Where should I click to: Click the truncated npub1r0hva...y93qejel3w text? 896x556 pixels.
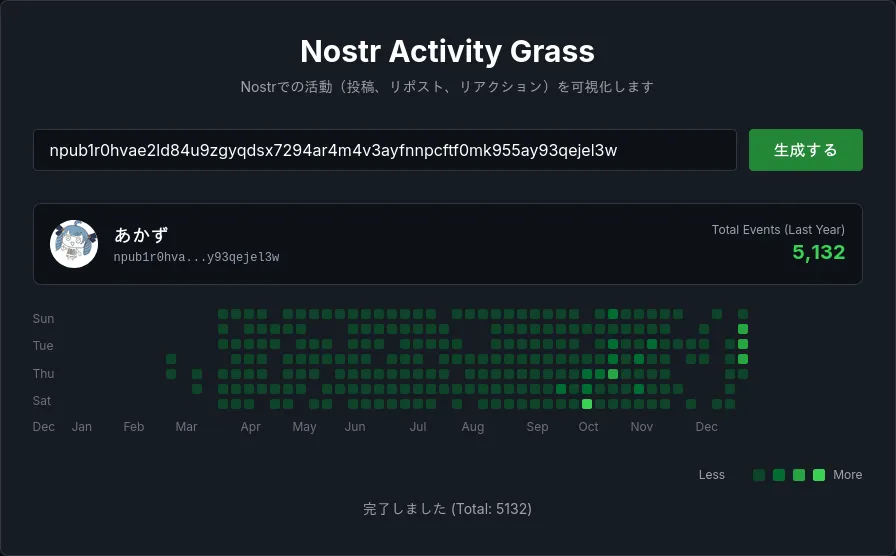[x=196, y=257]
